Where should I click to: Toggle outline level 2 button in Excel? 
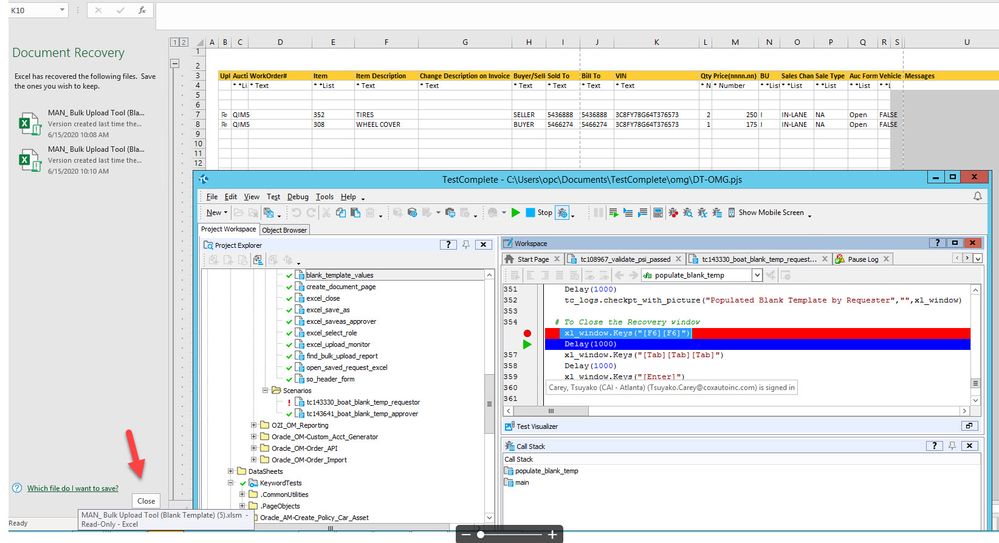pyautogui.click(x=184, y=42)
